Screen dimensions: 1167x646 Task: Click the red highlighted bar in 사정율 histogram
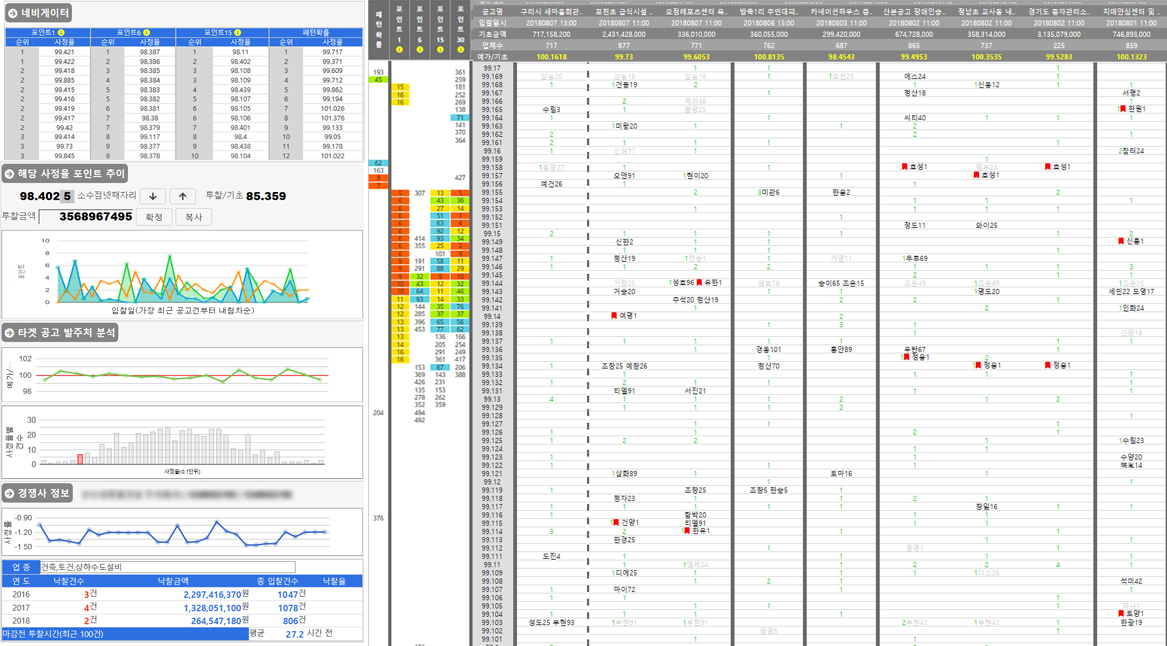point(80,459)
